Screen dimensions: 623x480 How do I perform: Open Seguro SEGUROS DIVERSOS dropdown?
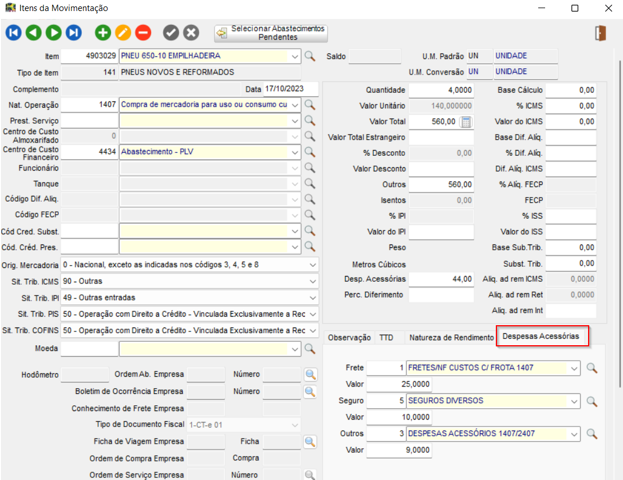pyautogui.click(x=573, y=401)
